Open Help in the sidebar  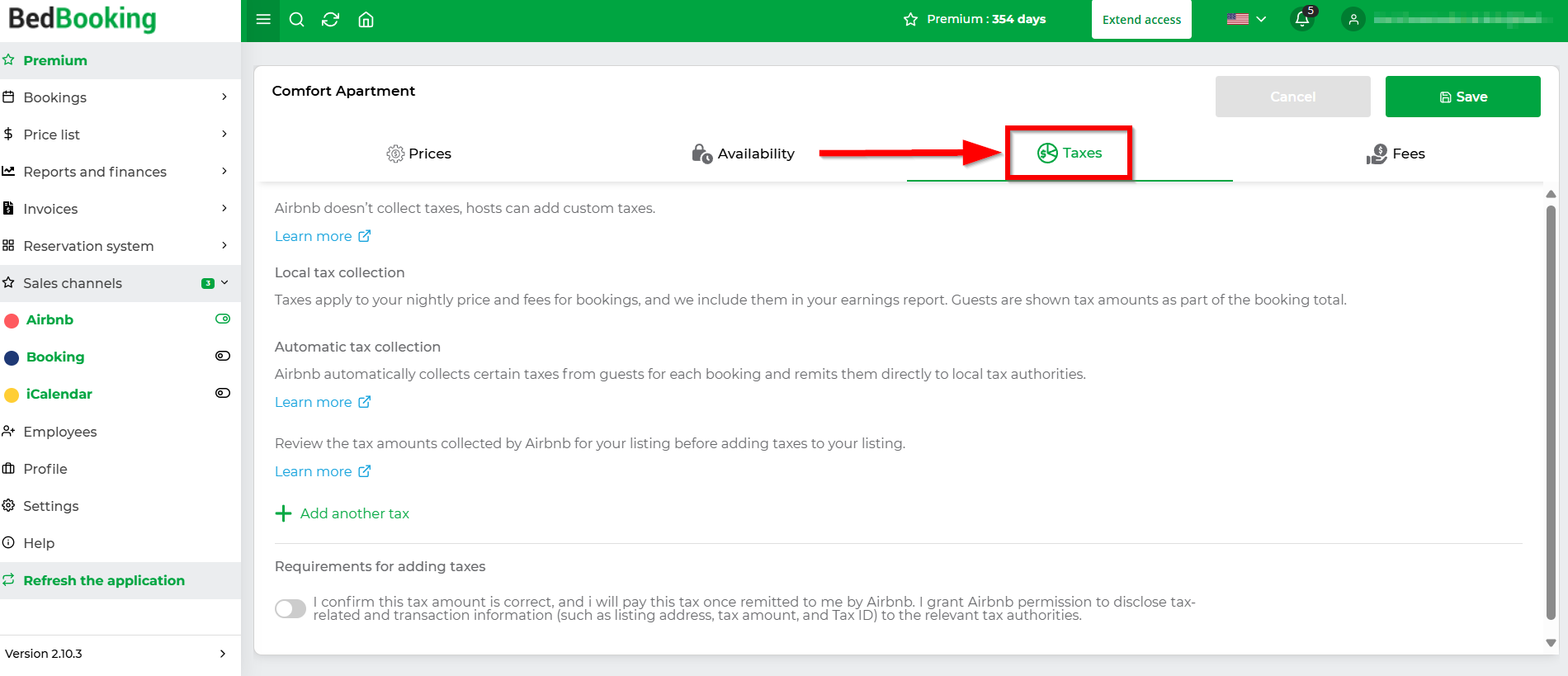point(120,543)
